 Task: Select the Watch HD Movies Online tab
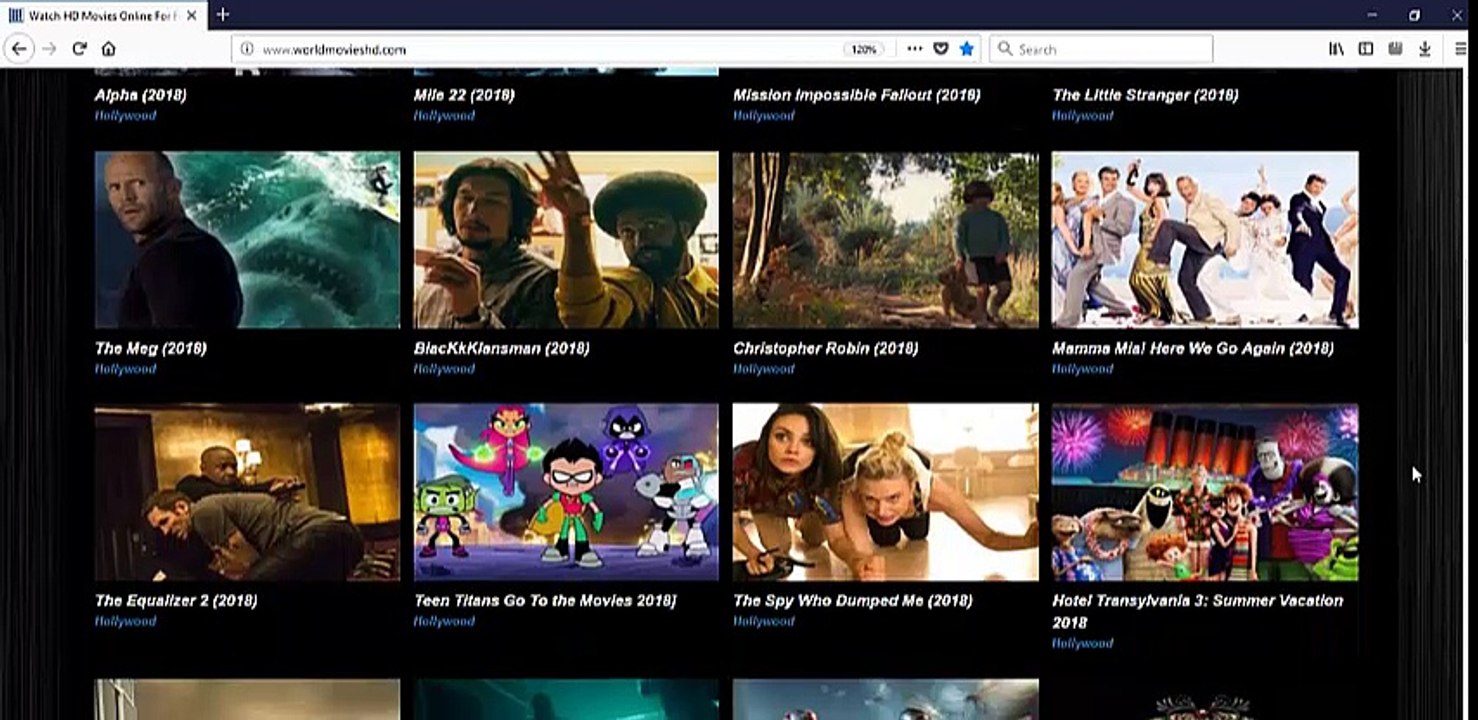coord(102,16)
